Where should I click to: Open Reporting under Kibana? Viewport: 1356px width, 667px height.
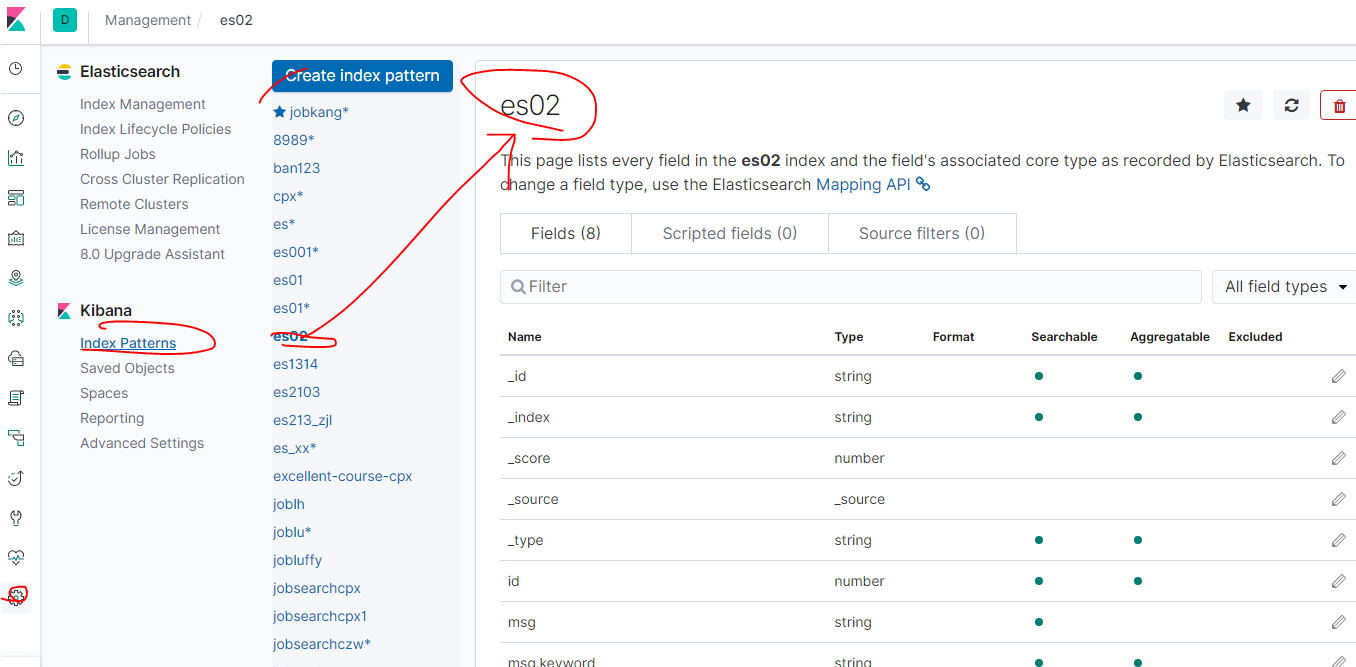tap(112, 418)
